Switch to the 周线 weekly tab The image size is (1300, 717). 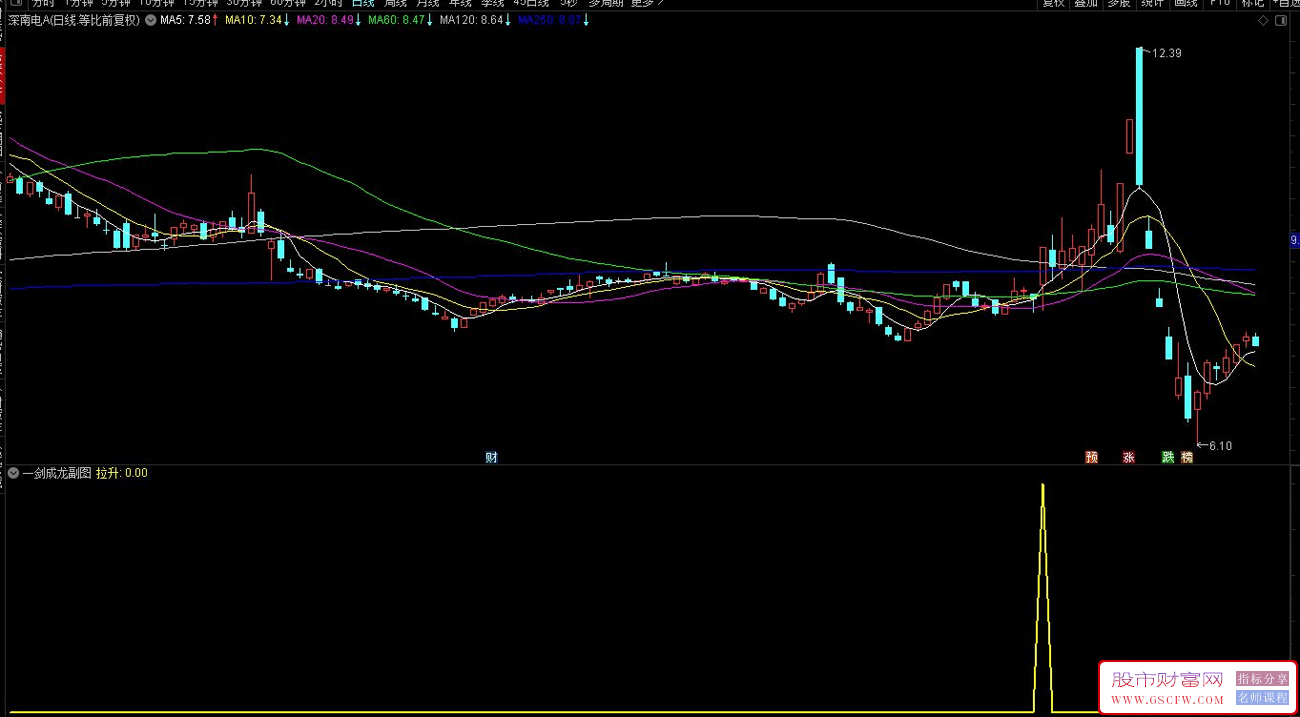coord(396,3)
